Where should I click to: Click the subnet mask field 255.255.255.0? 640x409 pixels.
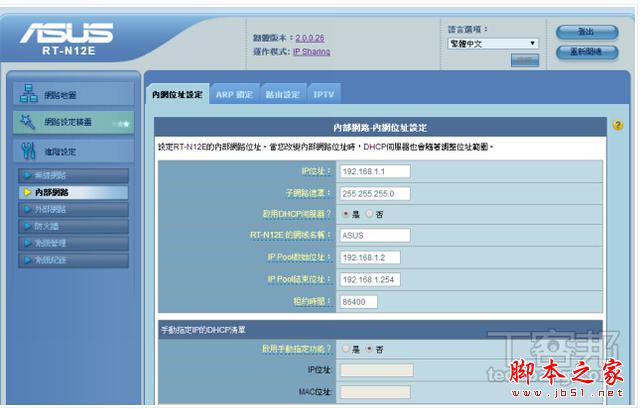375,193
